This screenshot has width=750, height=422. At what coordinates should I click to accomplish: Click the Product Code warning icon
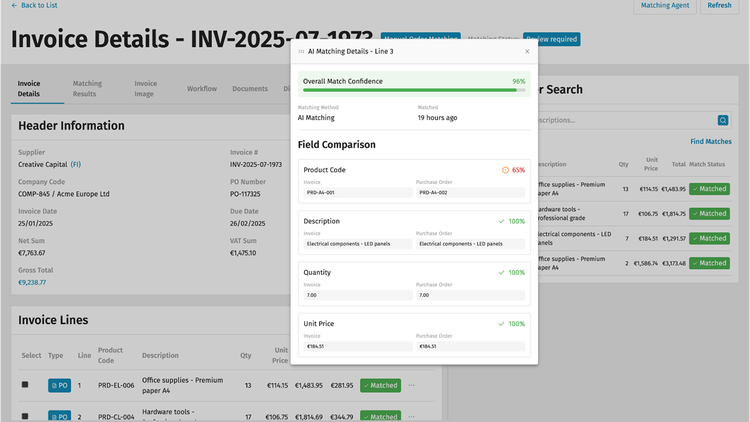(505, 170)
